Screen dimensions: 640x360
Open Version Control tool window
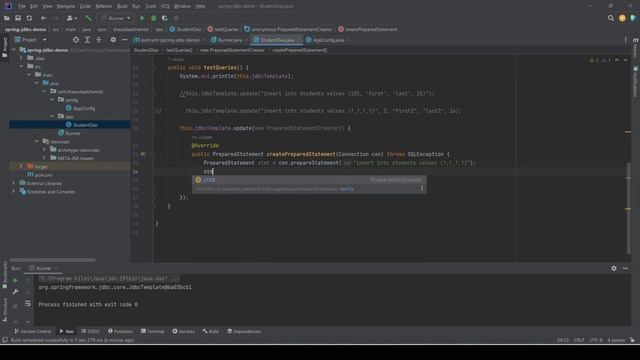click(33, 331)
